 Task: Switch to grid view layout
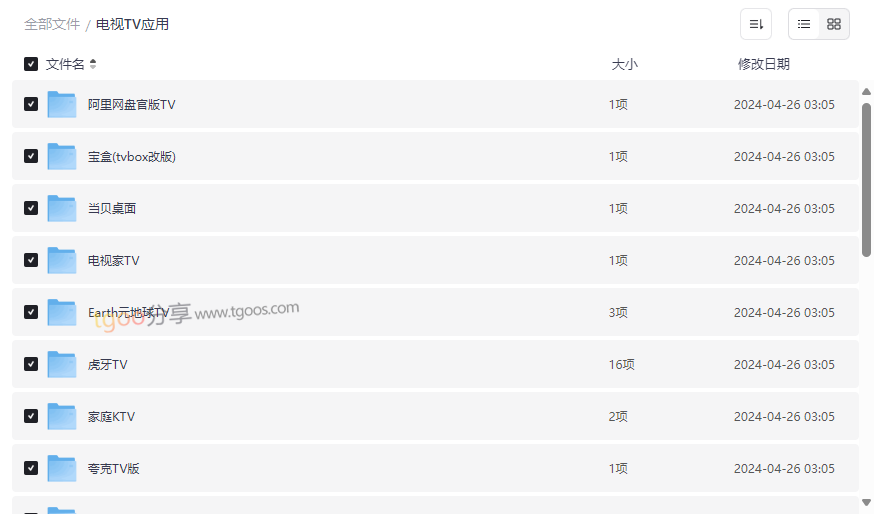coord(834,24)
